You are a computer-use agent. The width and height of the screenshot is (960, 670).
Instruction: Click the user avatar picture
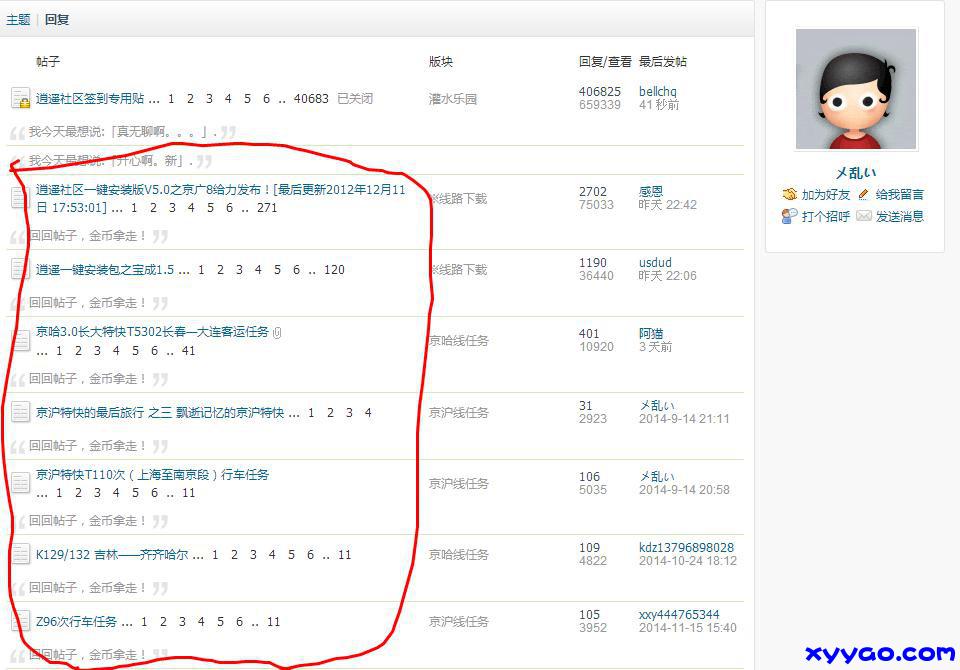[x=855, y=89]
